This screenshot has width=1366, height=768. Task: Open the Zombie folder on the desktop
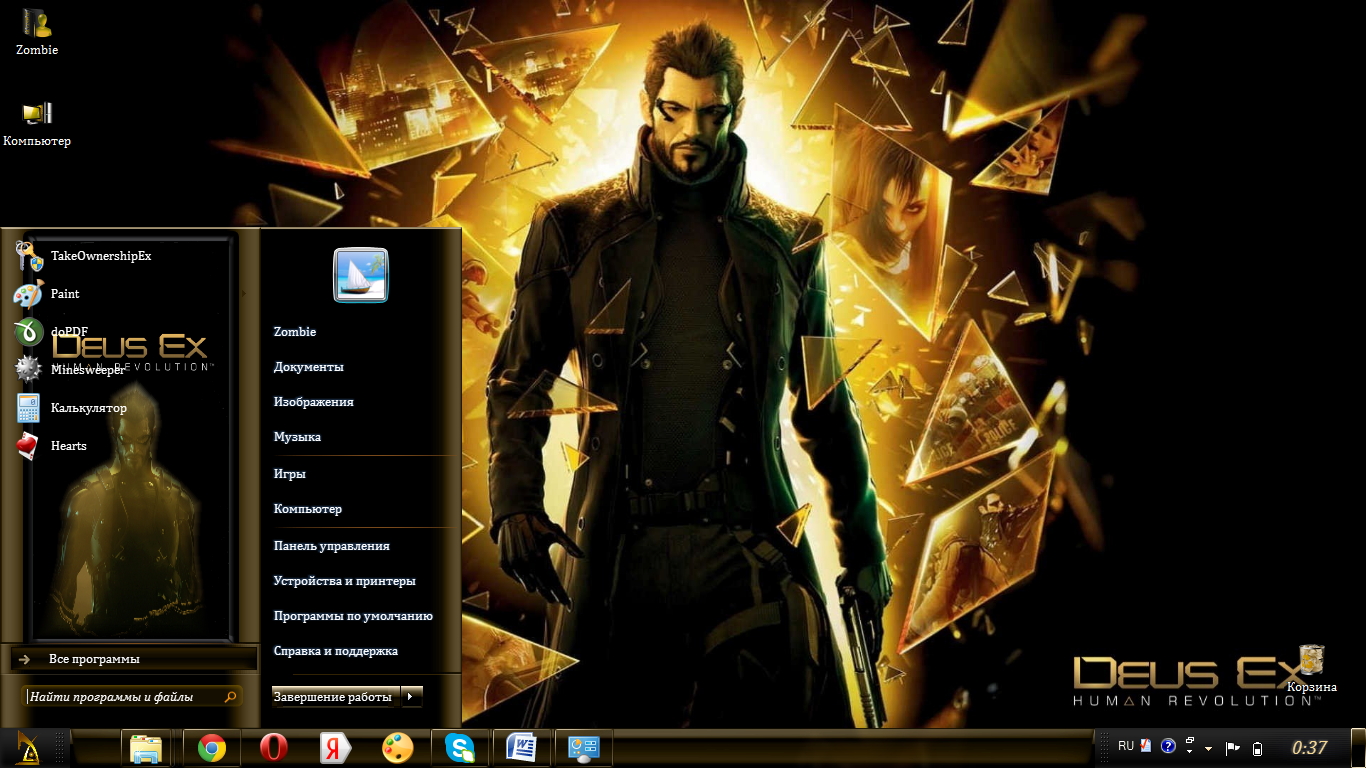37,30
